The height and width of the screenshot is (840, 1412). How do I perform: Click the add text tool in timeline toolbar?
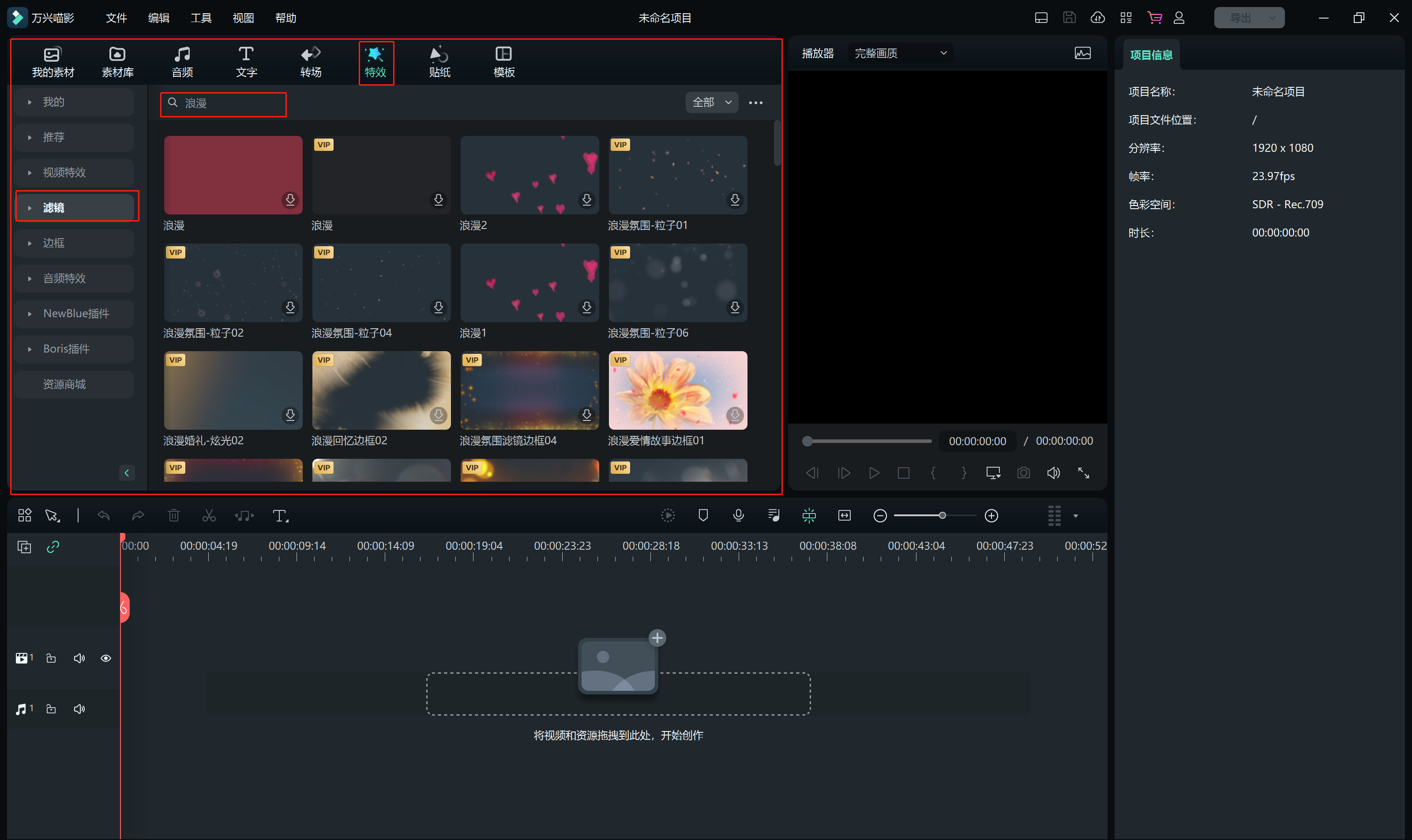point(280,516)
